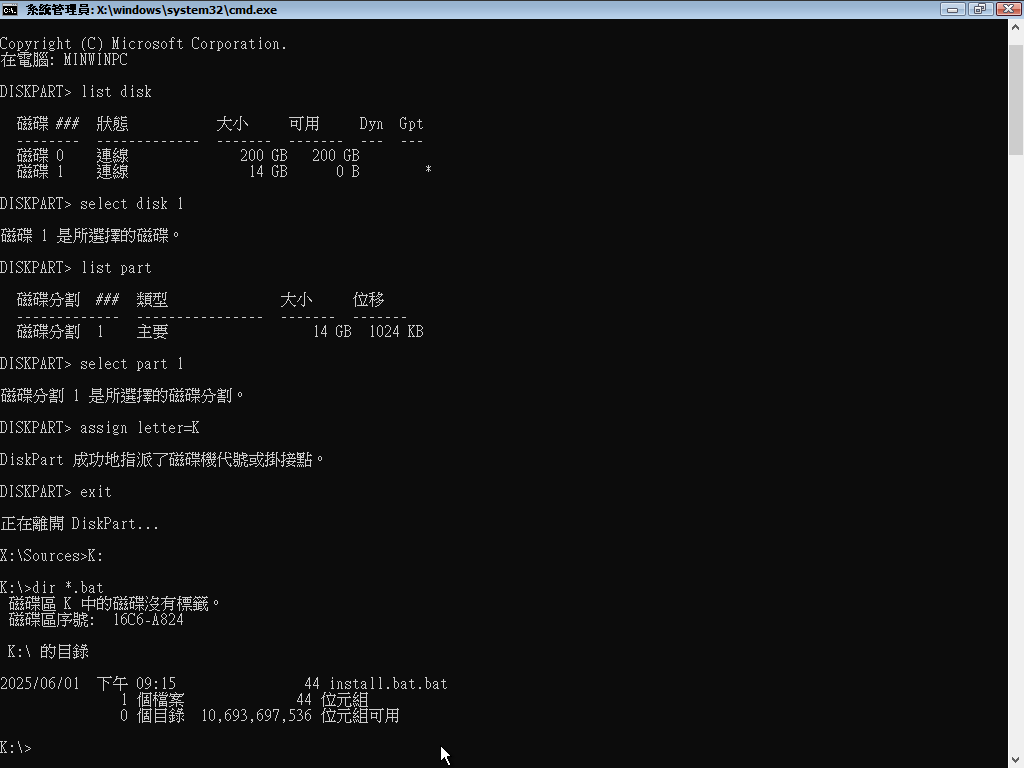Click the empty scrollbar track below the thumb

click(1016, 450)
